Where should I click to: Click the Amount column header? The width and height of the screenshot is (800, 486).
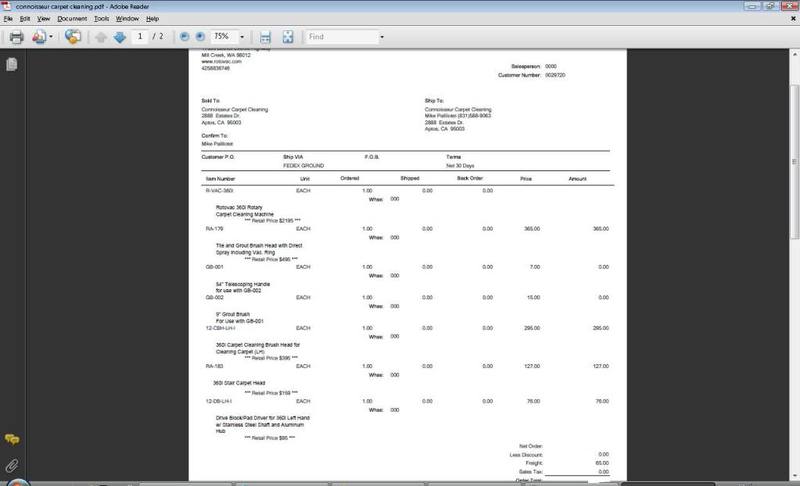[578, 179]
